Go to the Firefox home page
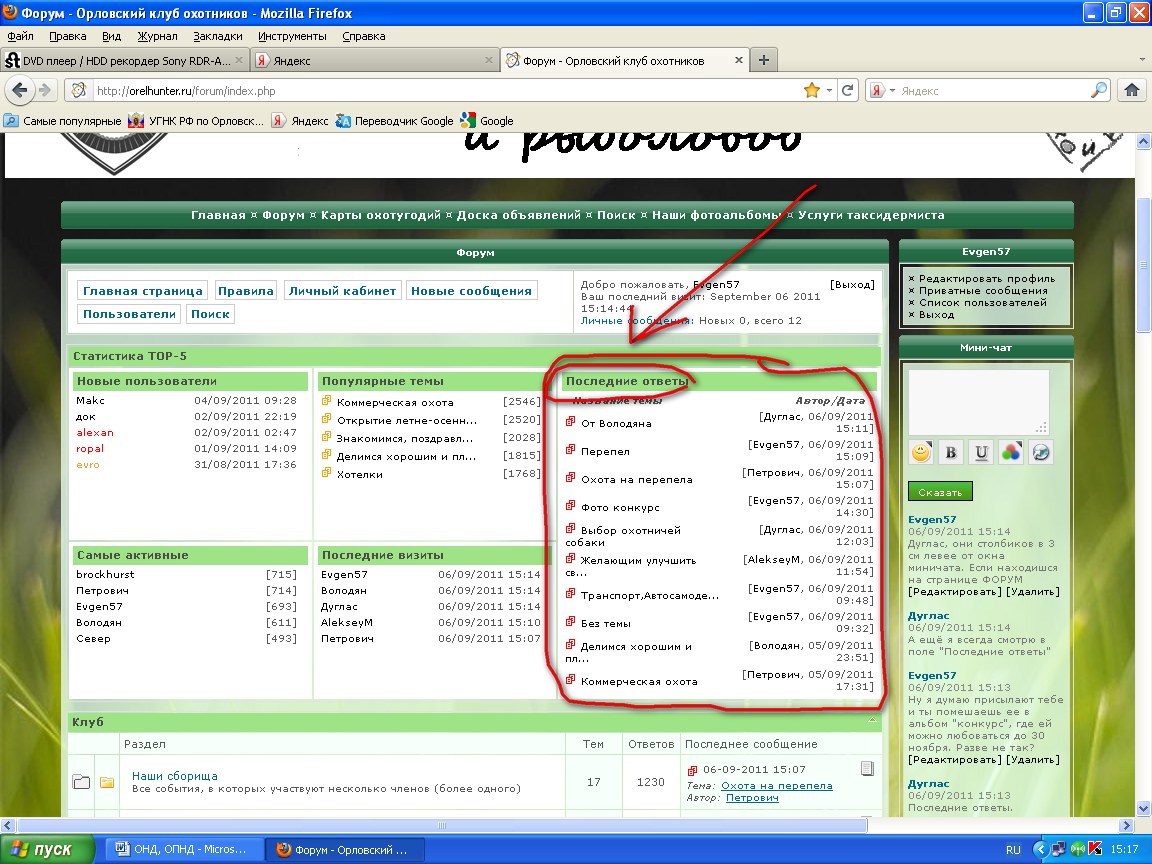 1132,90
